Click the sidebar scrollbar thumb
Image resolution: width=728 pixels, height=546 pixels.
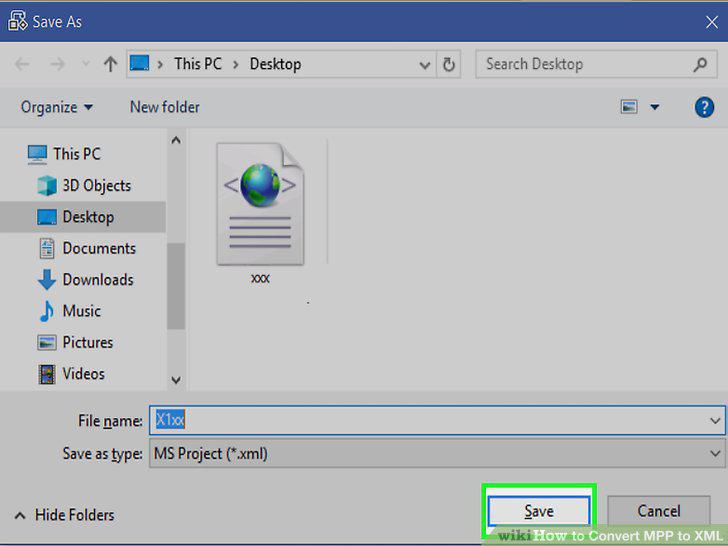[x=176, y=286]
